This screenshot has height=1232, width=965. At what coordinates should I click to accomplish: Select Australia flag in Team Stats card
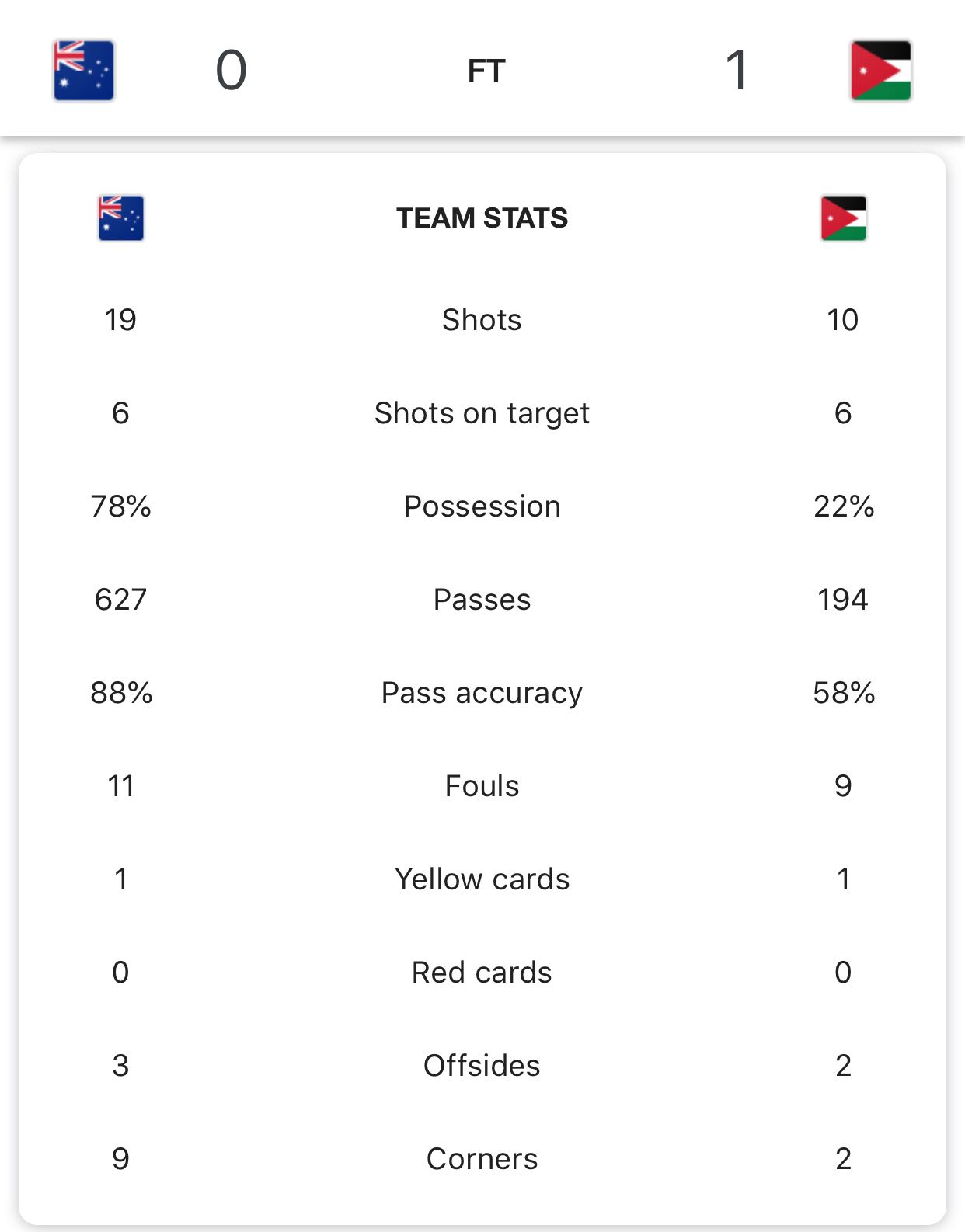click(120, 218)
